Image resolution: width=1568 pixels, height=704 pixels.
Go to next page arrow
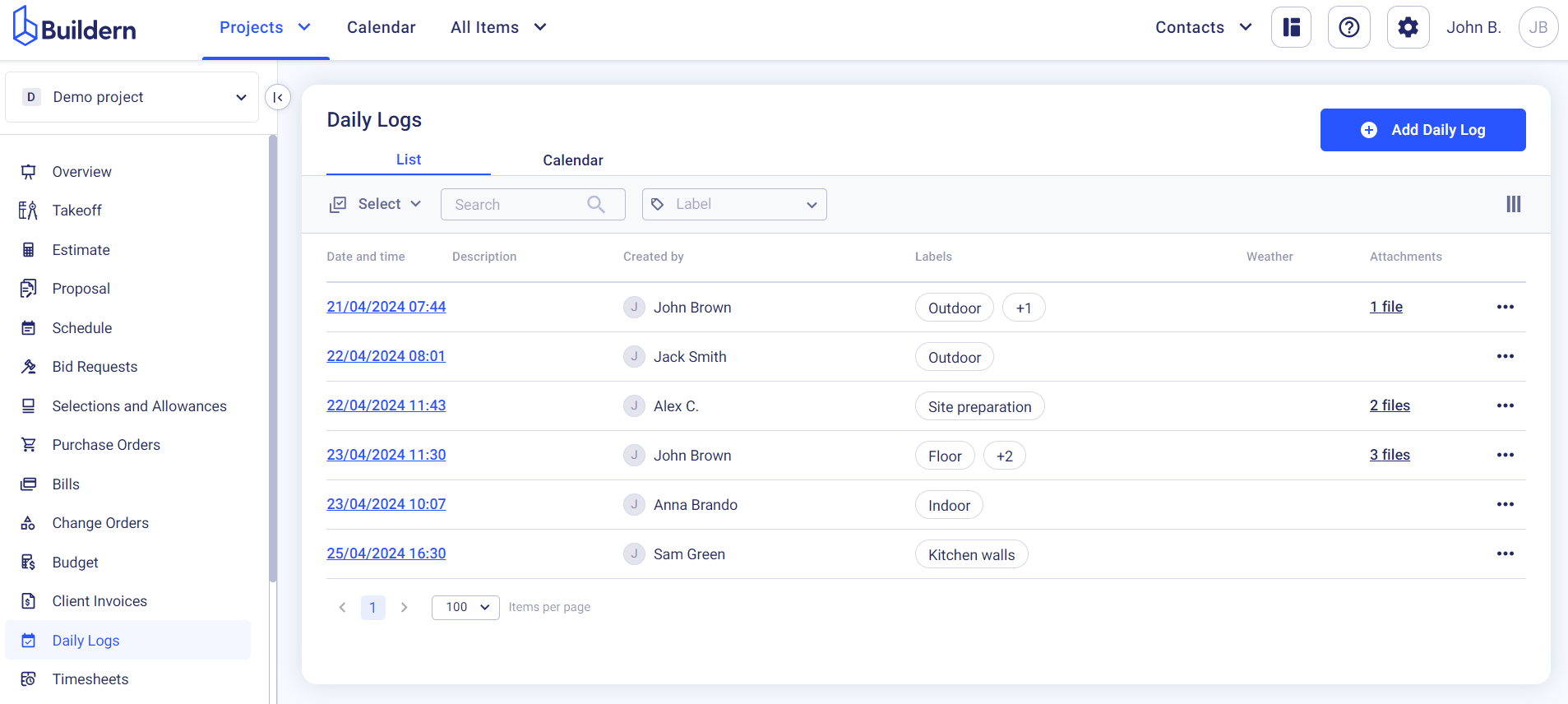(404, 607)
